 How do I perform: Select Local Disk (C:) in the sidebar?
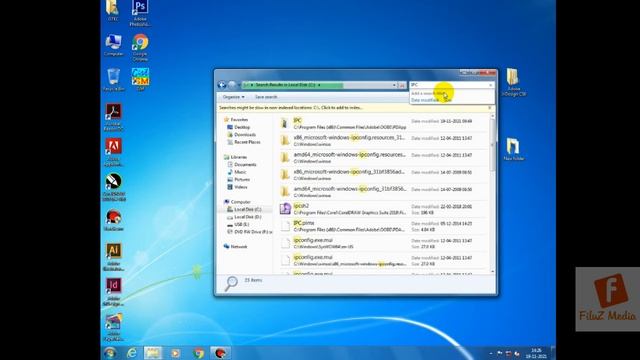[244, 209]
